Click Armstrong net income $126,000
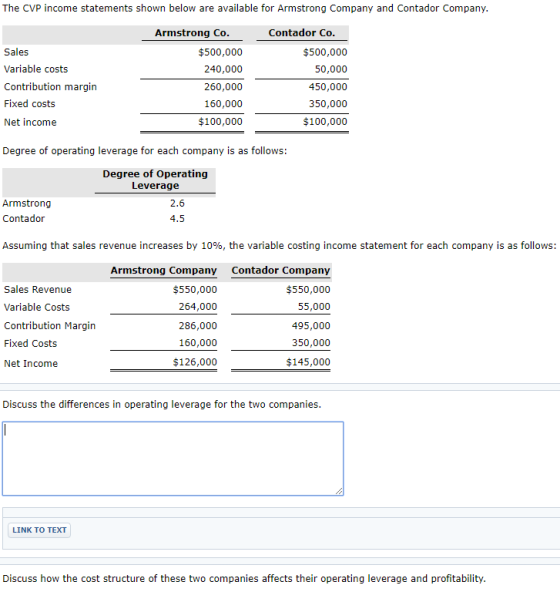 point(195,362)
